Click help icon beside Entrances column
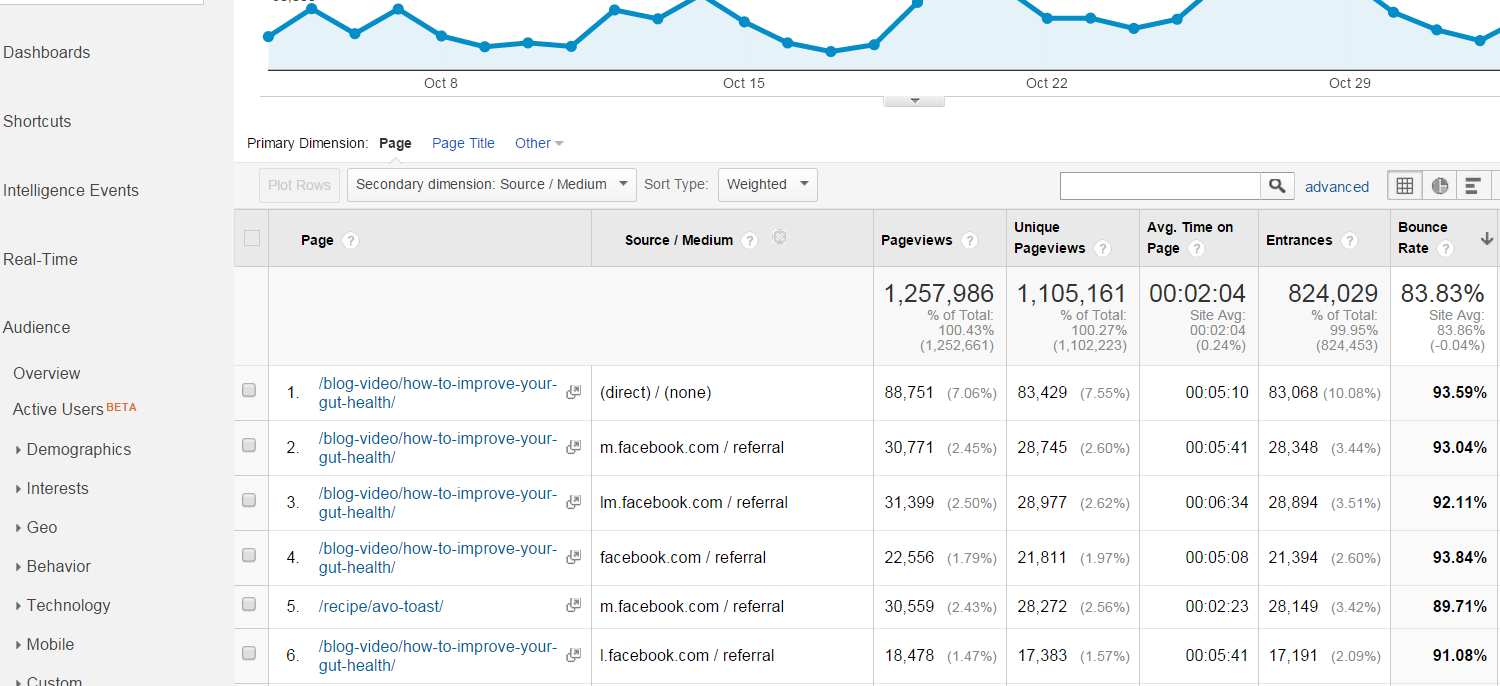The height and width of the screenshot is (686, 1500). tap(1349, 241)
